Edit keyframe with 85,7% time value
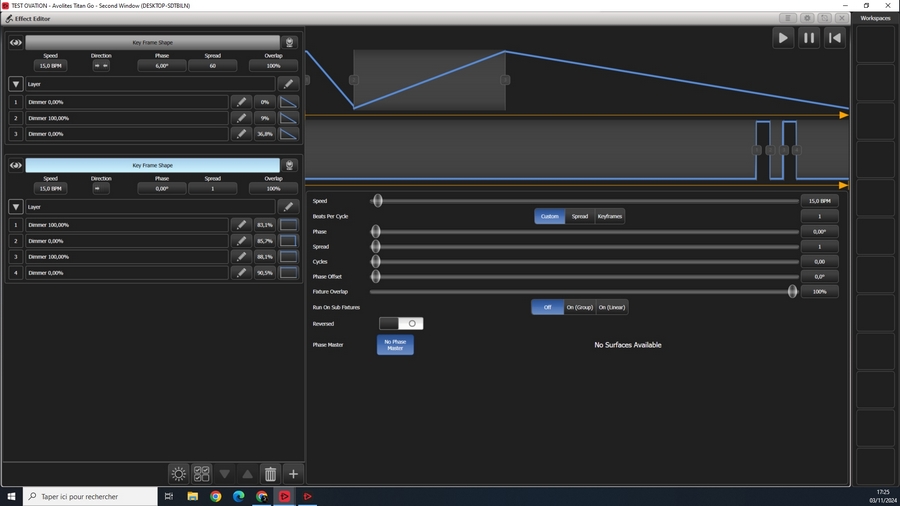The height and width of the screenshot is (506, 900). coord(241,241)
